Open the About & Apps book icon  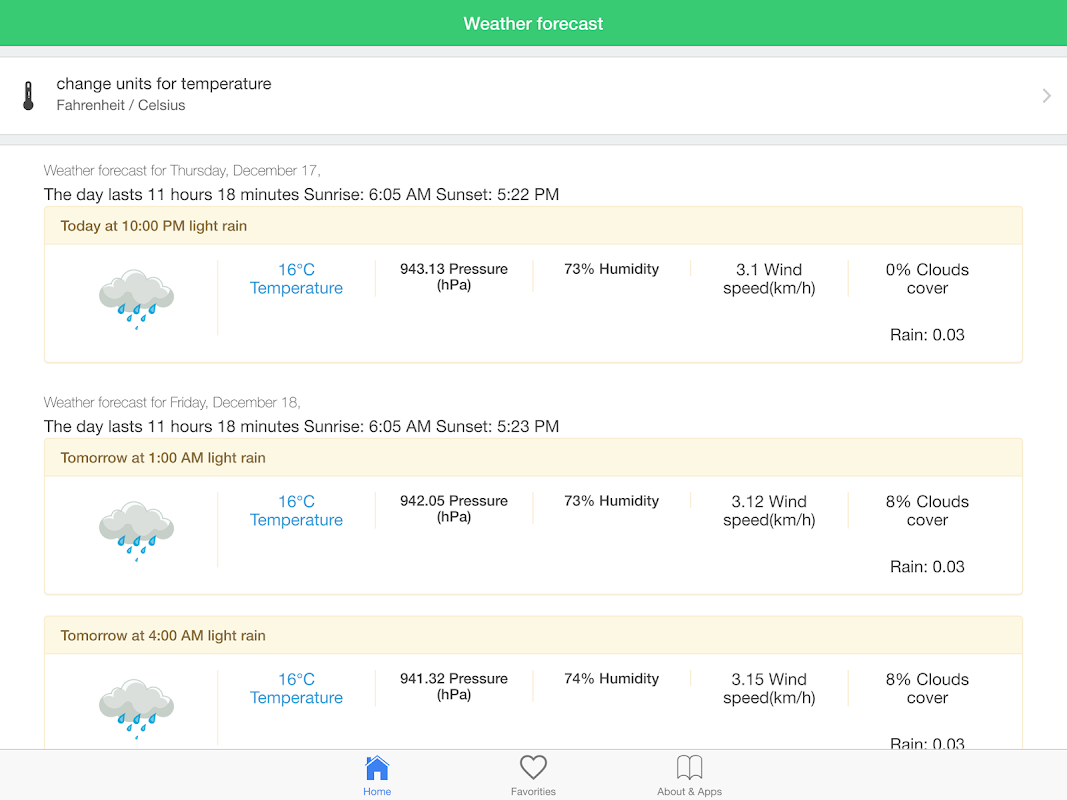tap(690, 768)
